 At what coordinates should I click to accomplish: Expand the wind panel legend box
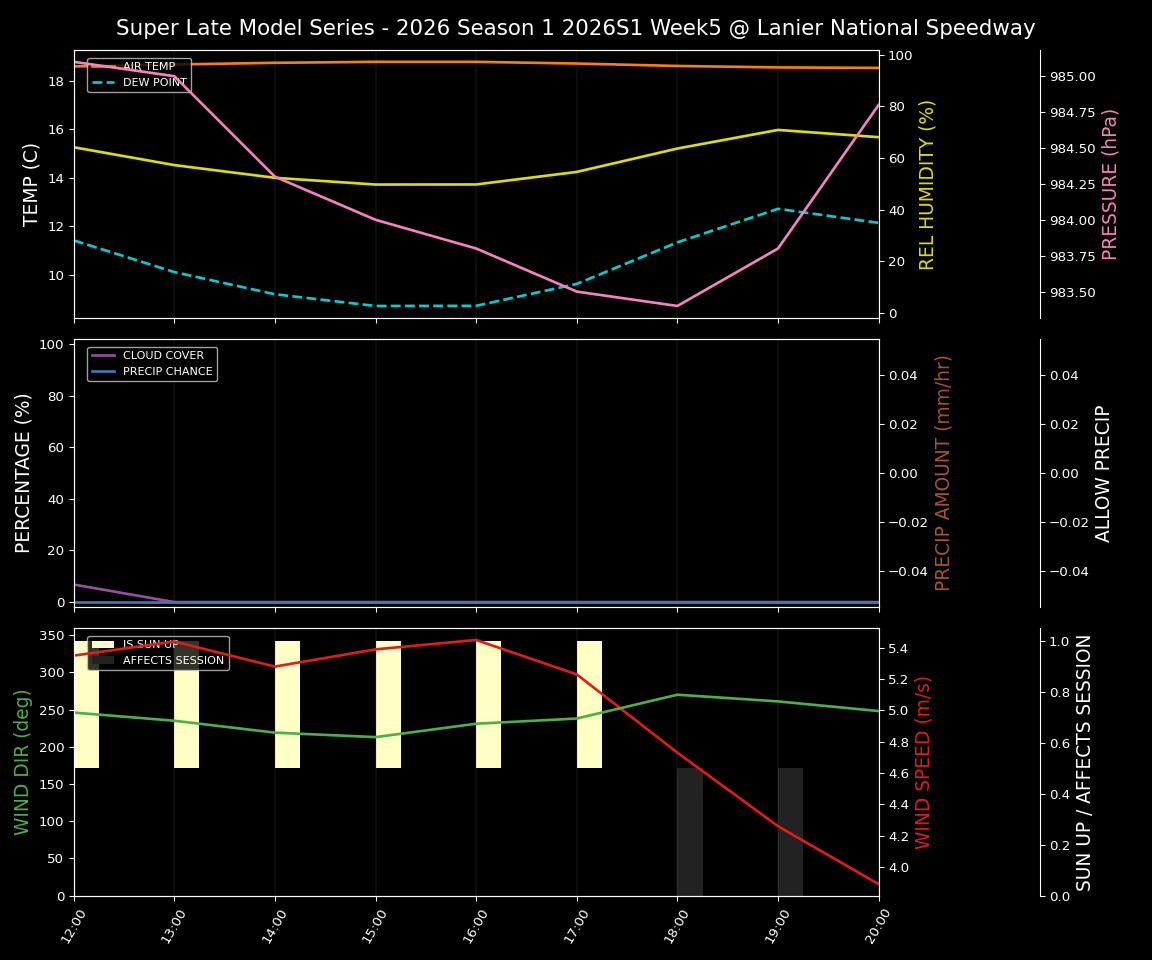click(160, 652)
